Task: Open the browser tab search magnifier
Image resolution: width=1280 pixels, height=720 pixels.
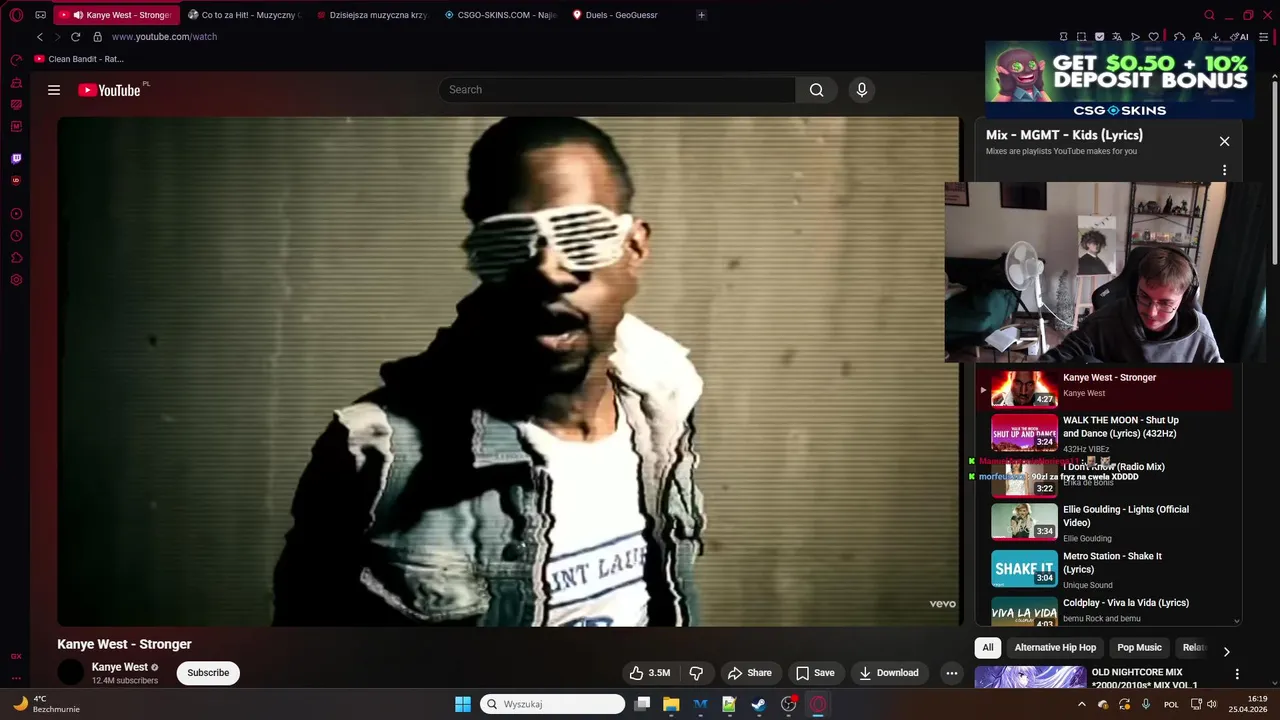Action: click(x=1209, y=15)
